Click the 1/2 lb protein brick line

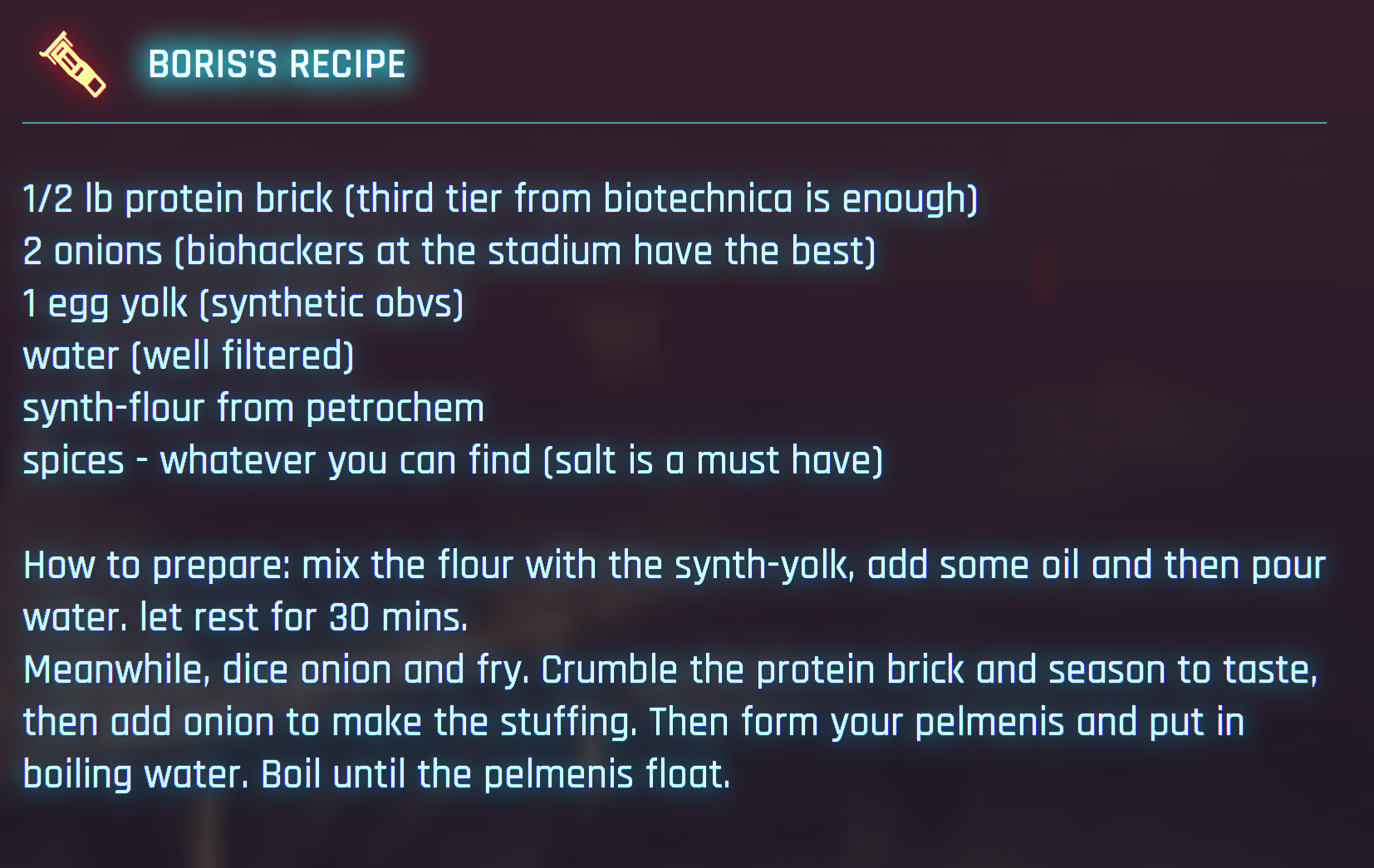coord(500,199)
